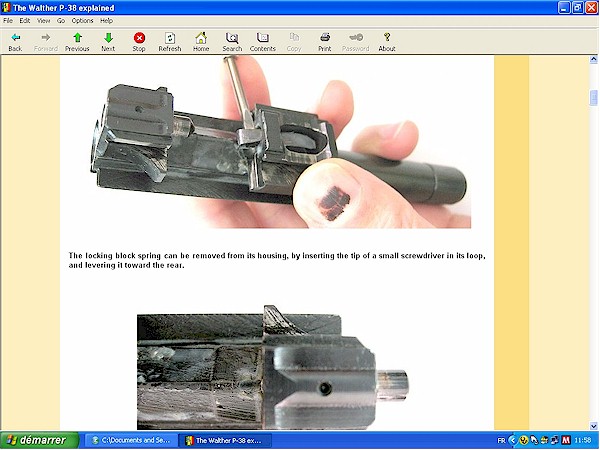Jump to the Previous page
Image resolution: width=600 pixels, height=450 pixels.
click(x=77, y=41)
